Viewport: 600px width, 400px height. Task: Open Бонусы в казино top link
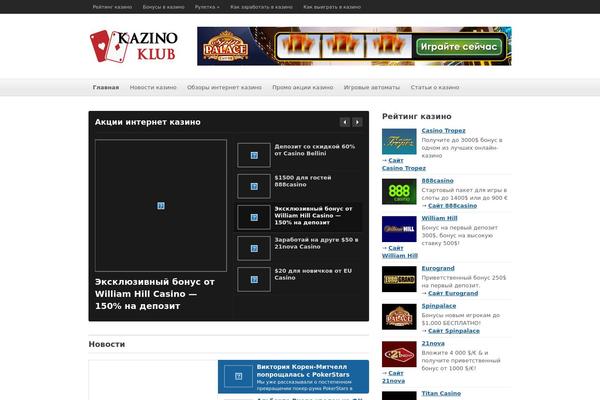point(163,7)
